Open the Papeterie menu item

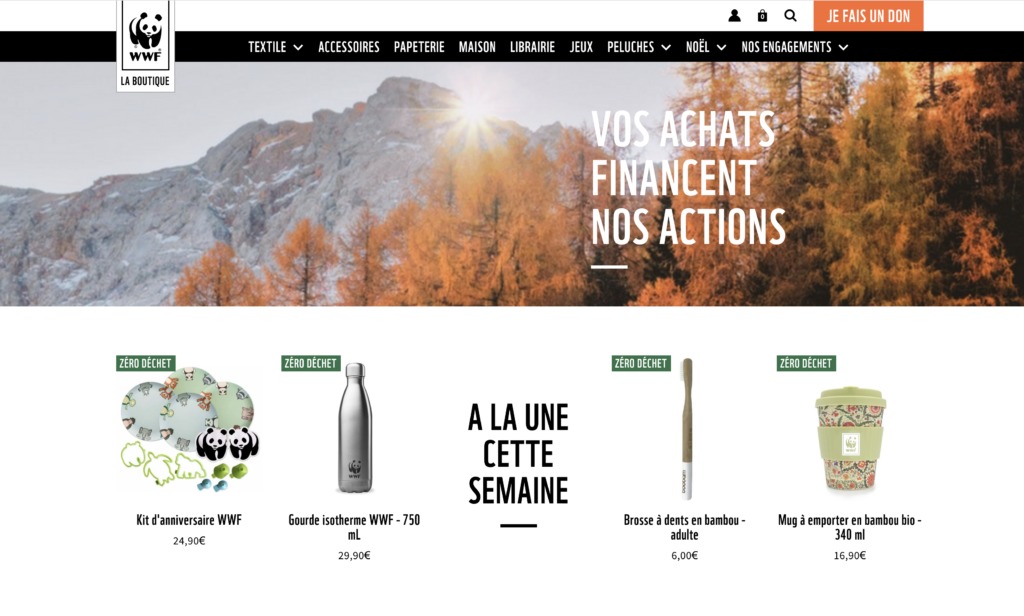click(419, 47)
